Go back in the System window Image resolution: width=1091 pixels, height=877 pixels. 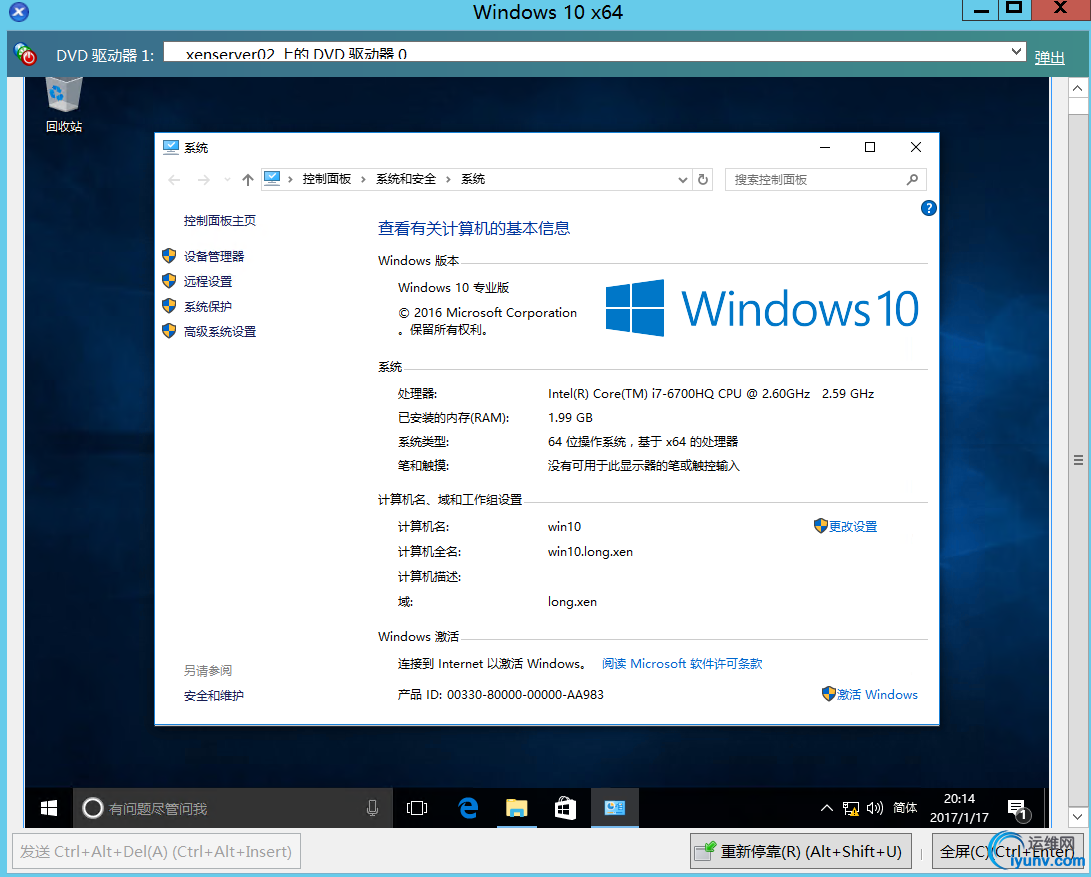pos(174,180)
